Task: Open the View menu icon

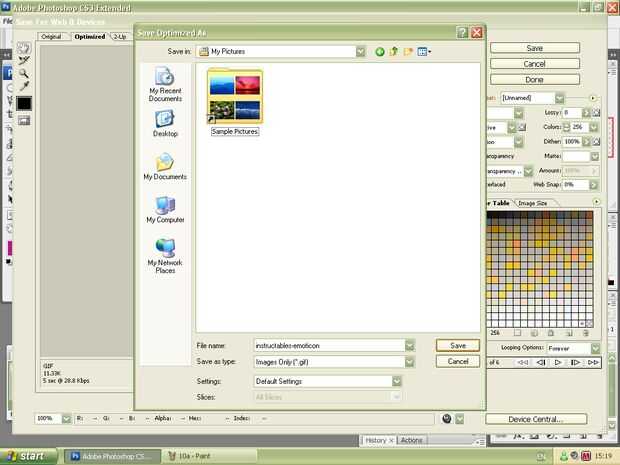Action: click(x=424, y=51)
